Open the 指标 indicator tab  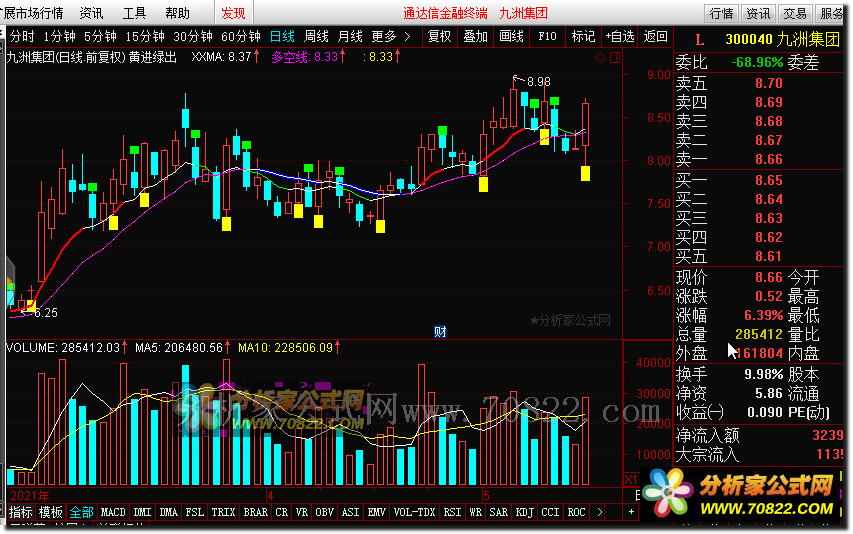pos(21,512)
